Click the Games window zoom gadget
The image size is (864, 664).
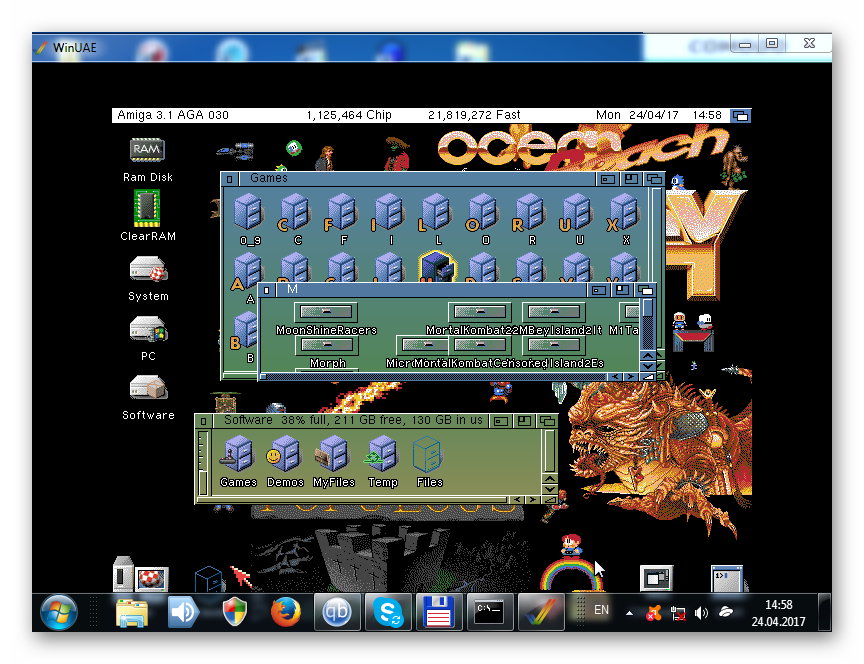pos(631,179)
